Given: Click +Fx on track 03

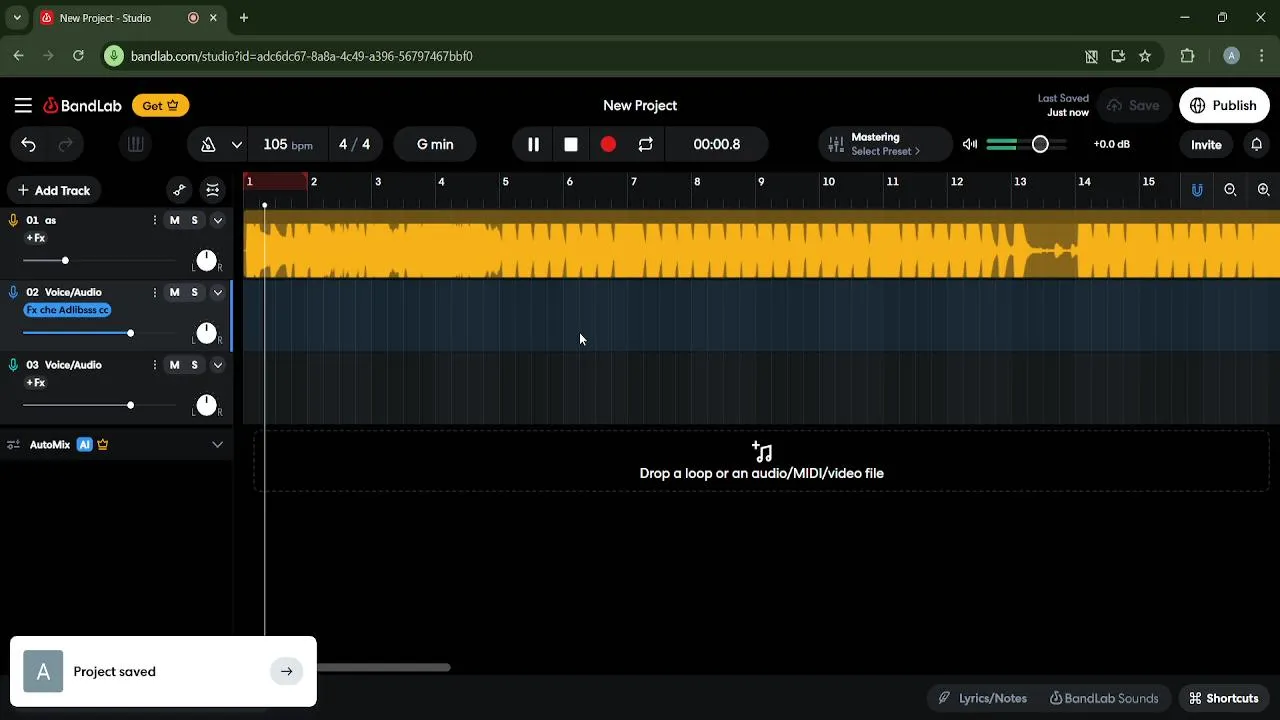Looking at the screenshot, I should (x=36, y=383).
